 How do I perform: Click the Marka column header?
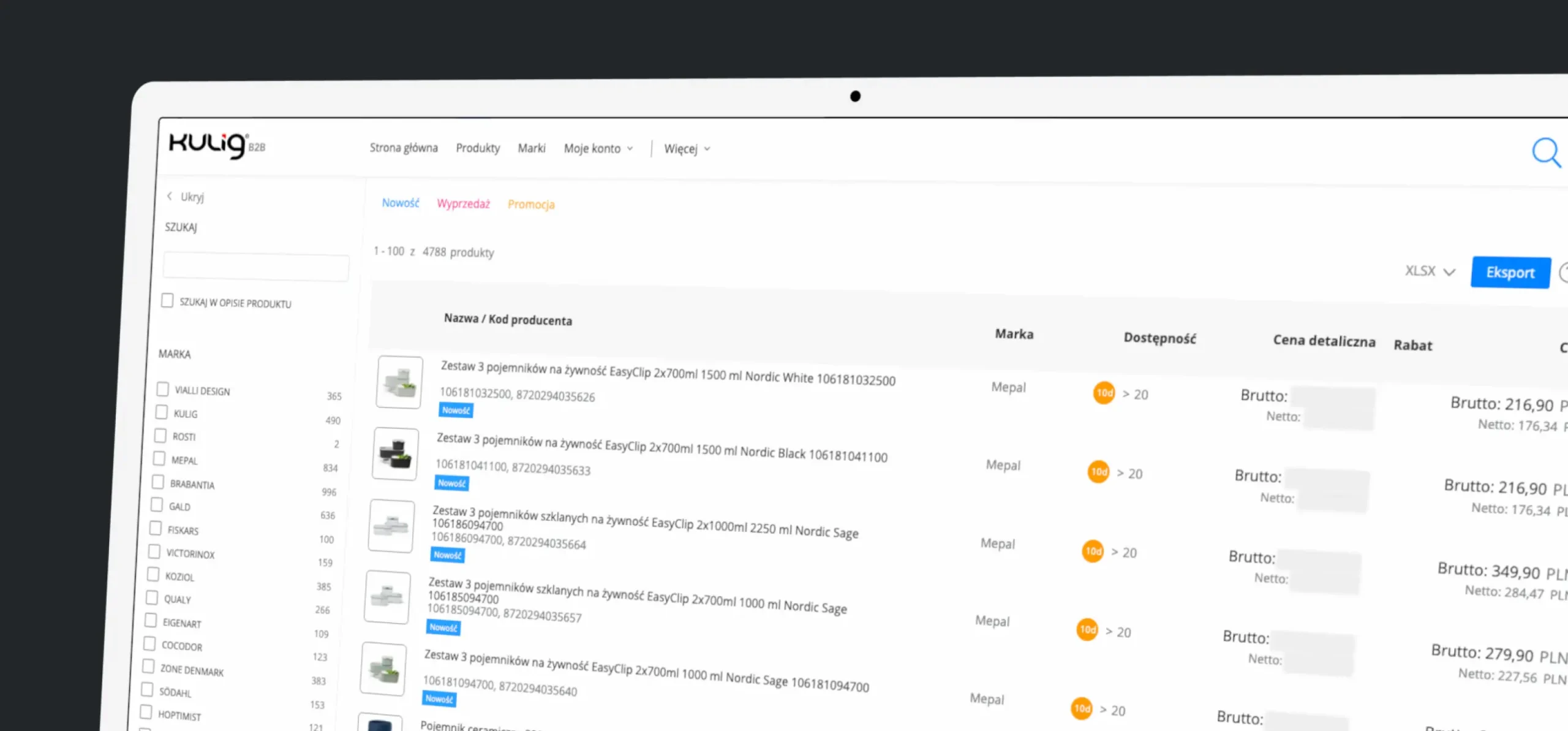click(1014, 334)
